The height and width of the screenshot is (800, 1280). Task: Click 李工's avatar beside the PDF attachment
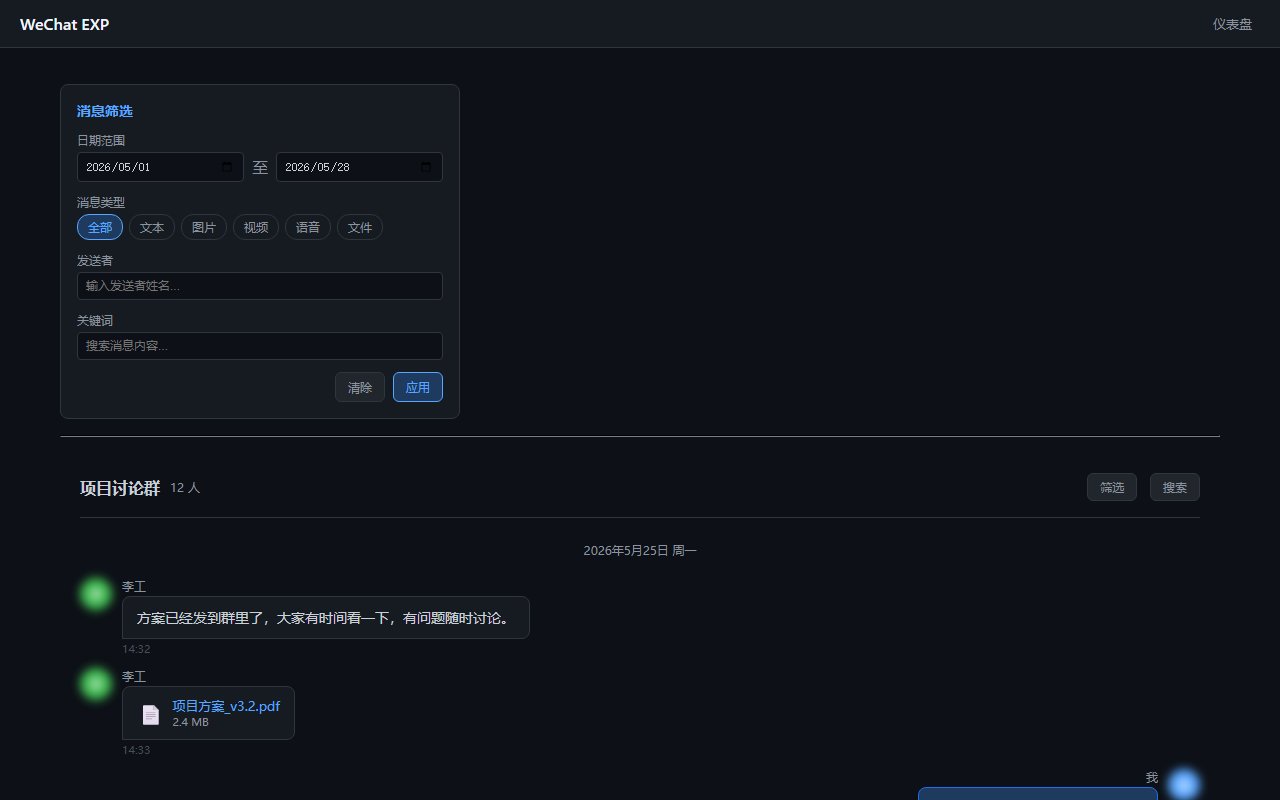coord(96,684)
